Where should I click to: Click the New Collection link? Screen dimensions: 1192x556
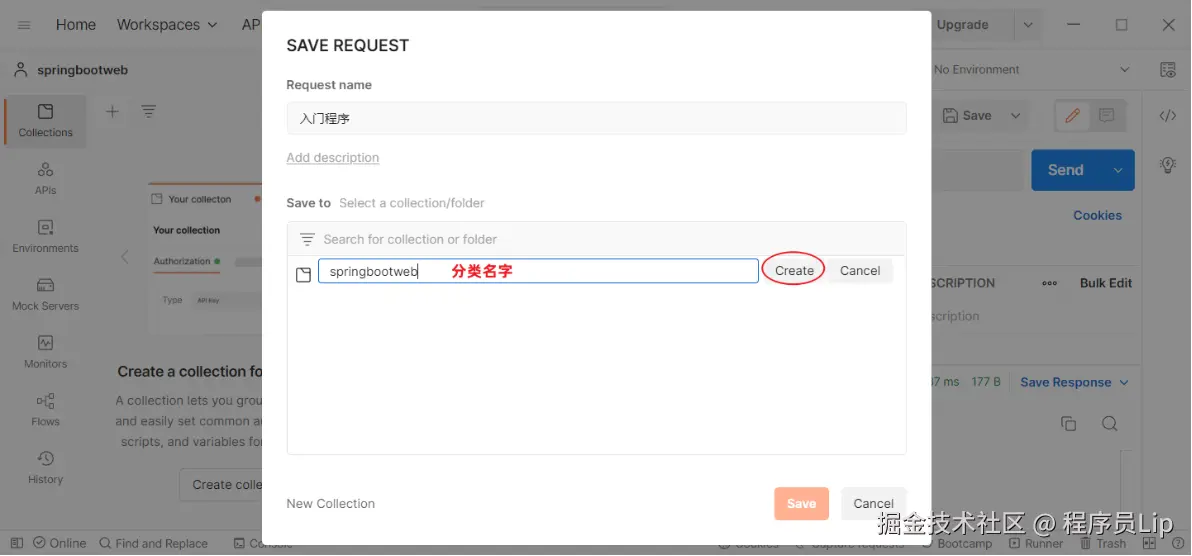(331, 504)
